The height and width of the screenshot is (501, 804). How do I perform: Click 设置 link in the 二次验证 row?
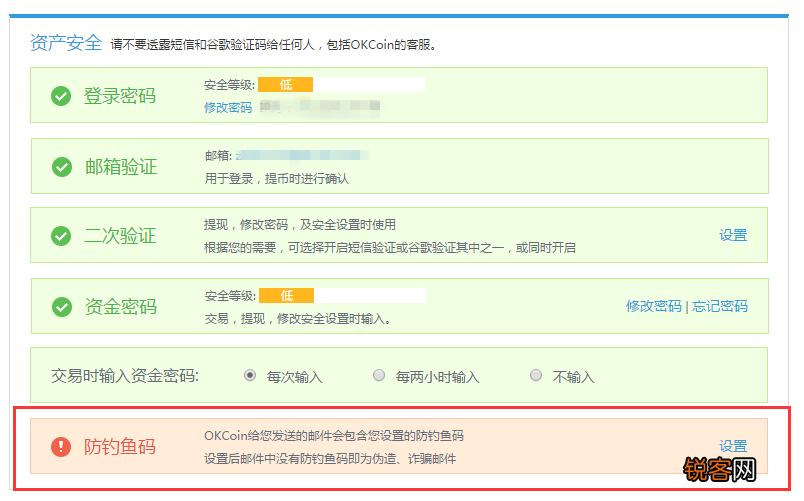(x=733, y=235)
